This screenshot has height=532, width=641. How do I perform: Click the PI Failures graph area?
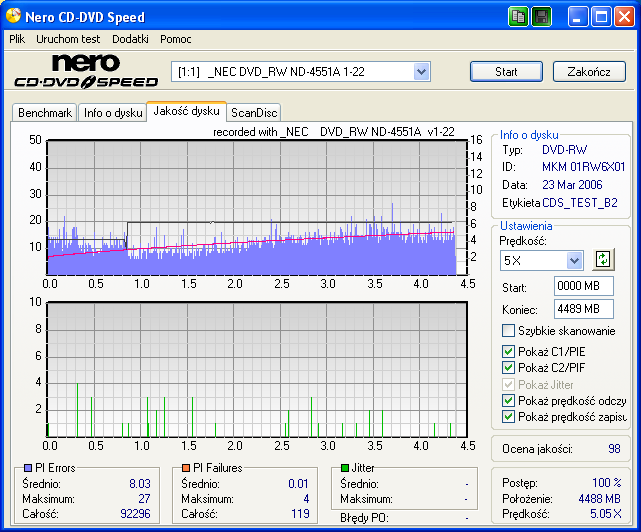[257, 369]
